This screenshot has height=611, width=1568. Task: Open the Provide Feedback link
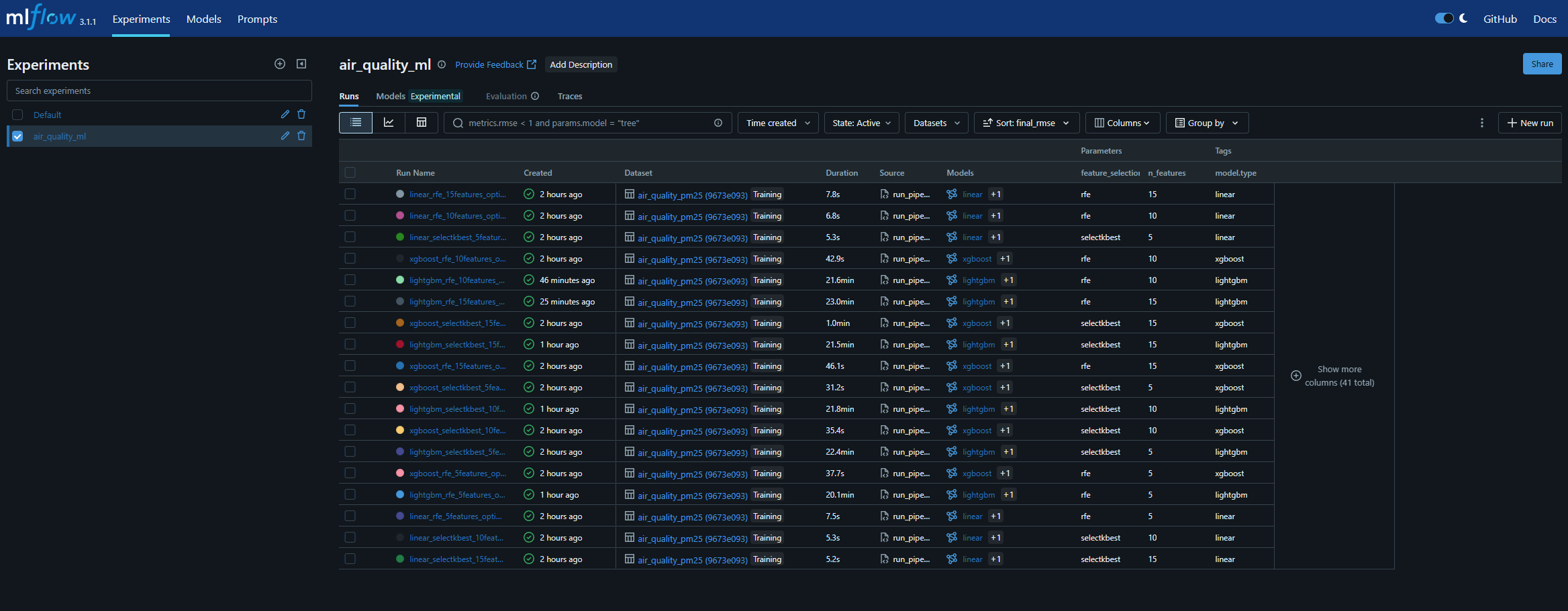coord(495,64)
